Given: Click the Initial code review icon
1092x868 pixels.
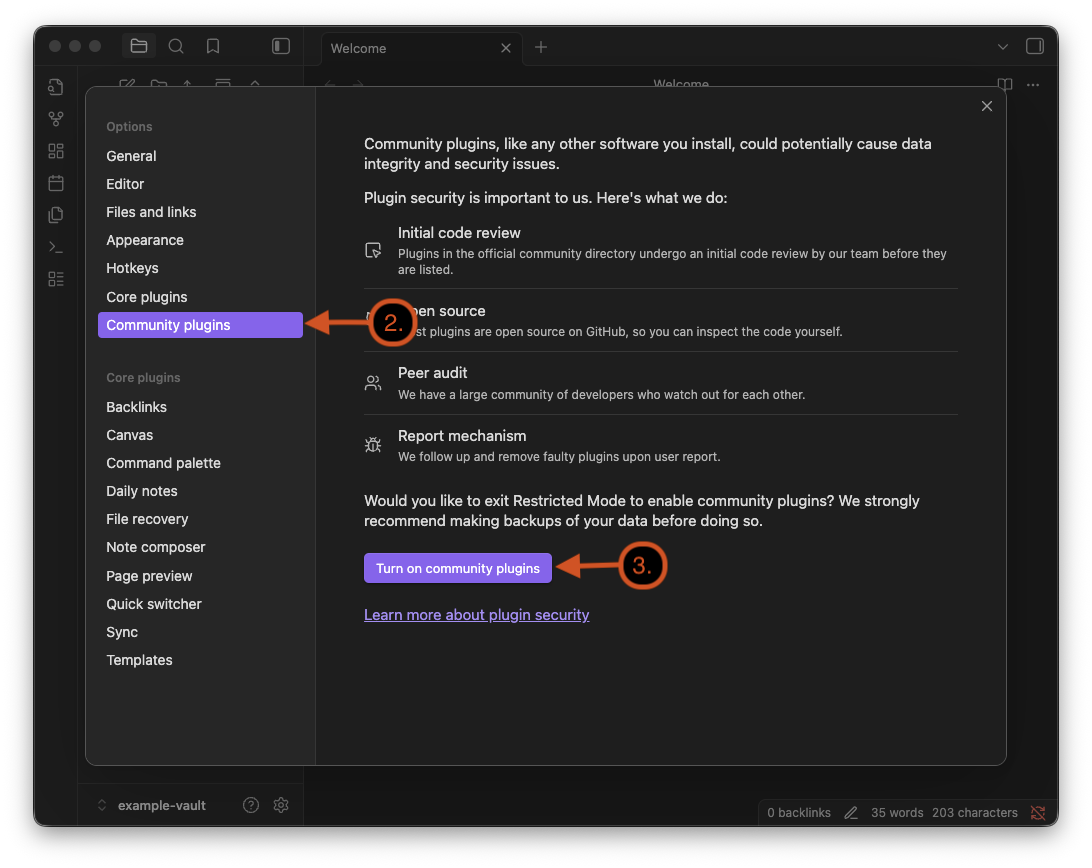Looking at the screenshot, I should pyautogui.click(x=373, y=250).
